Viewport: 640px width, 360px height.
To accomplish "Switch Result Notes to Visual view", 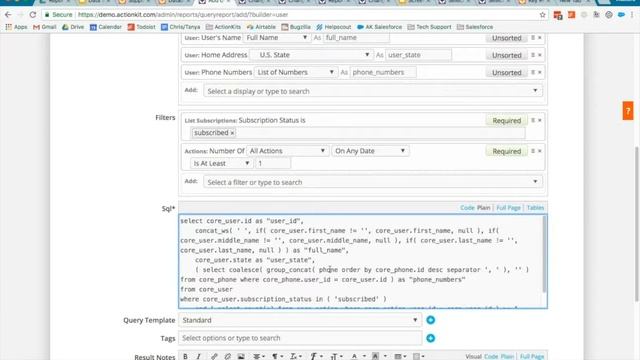I will click(473, 357).
